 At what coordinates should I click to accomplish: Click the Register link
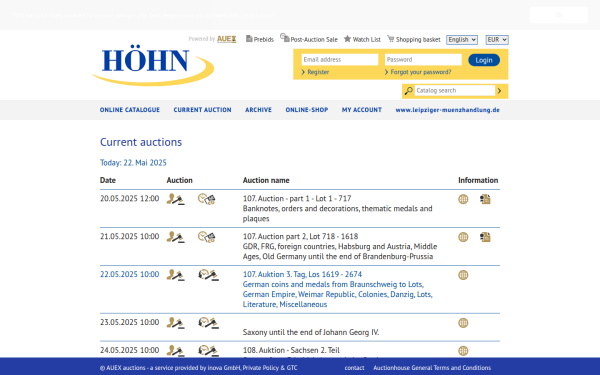point(318,72)
